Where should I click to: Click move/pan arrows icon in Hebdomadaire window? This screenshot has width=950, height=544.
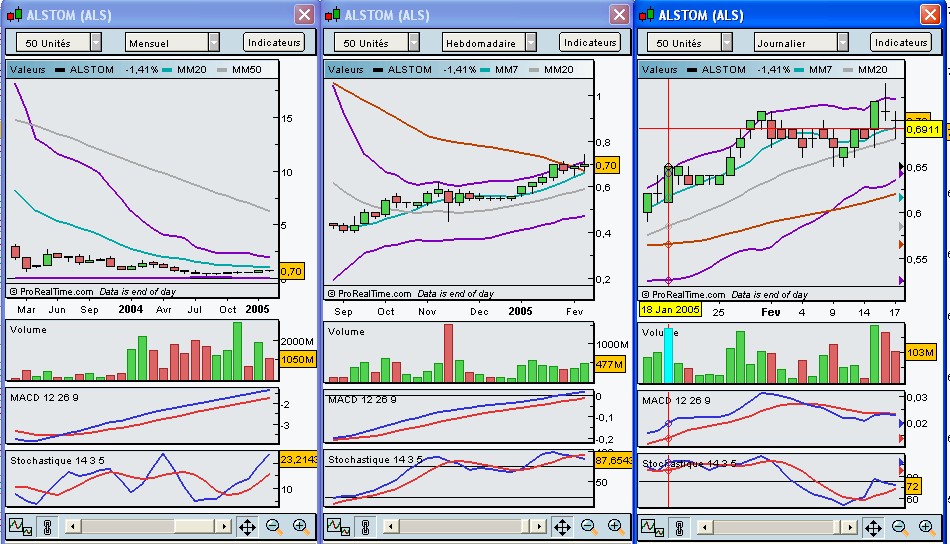coord(562,527)
